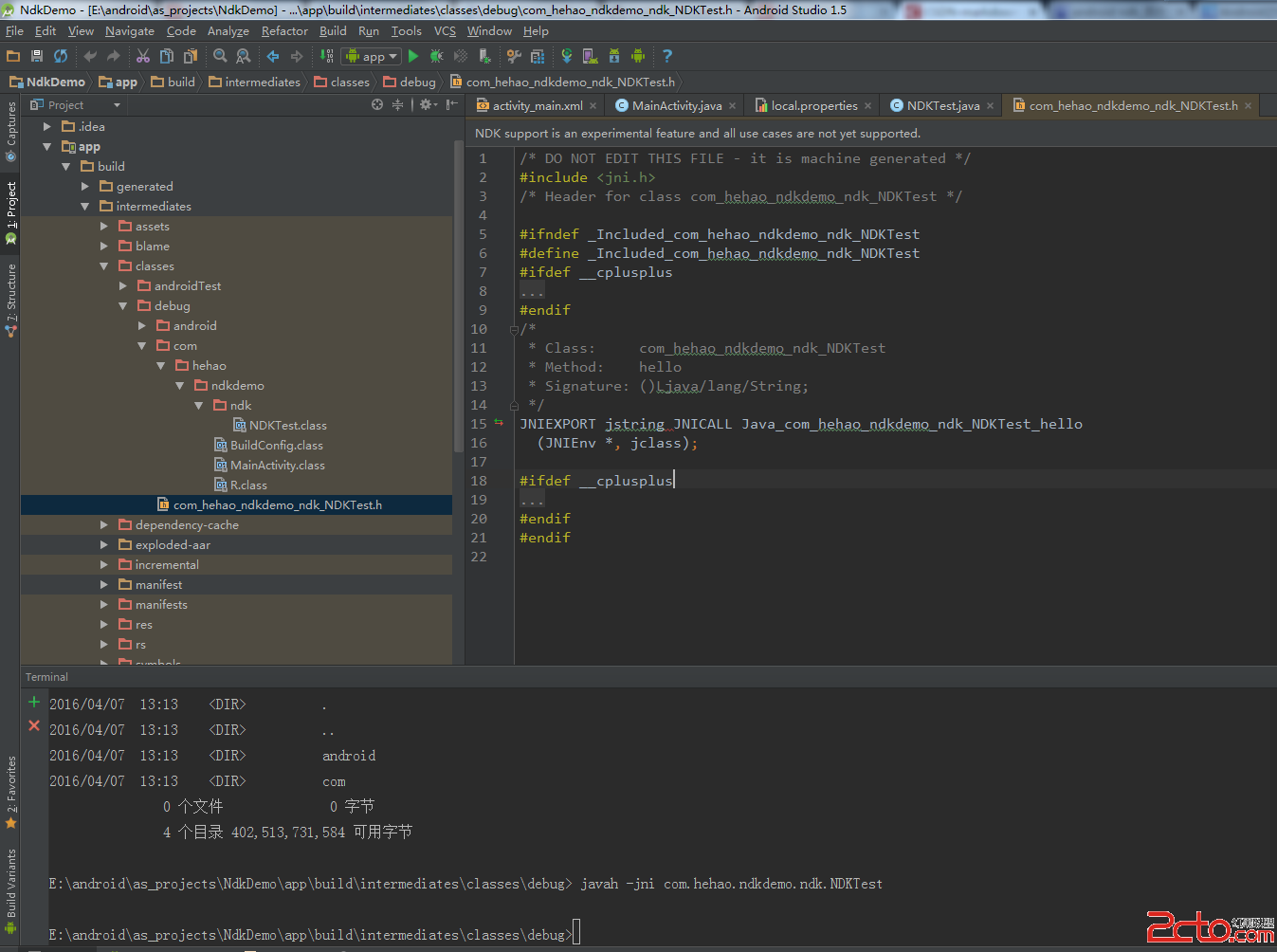The width and height of the screenshot is (1277, 952).
Task: Open Help via the question mark icon
Action: [x=666, y=57]
